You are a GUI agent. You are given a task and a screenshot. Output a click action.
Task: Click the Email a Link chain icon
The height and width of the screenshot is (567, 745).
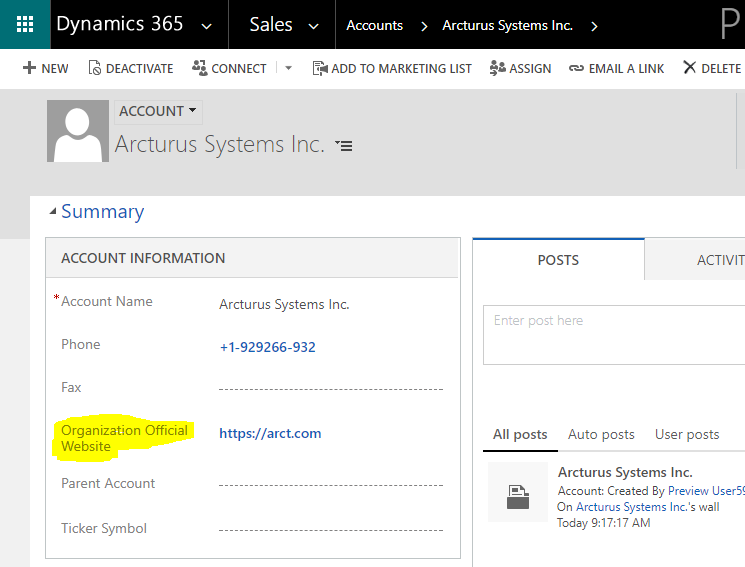[x=576, y=68]
